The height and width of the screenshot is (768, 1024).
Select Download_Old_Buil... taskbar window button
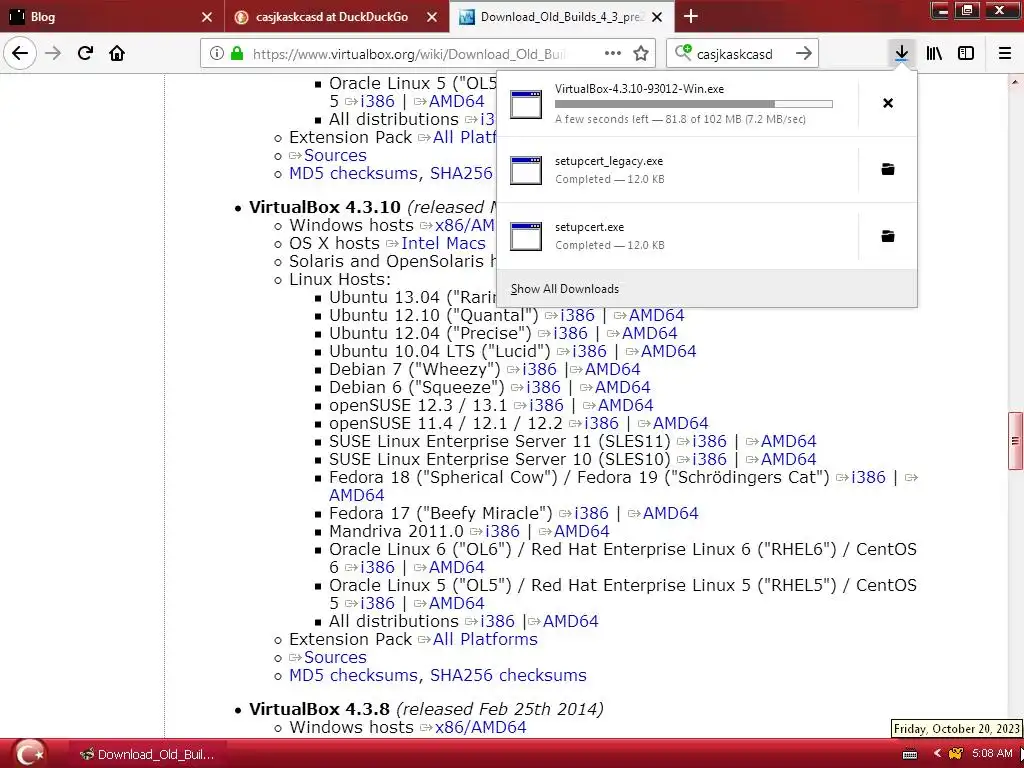point(148,754)
